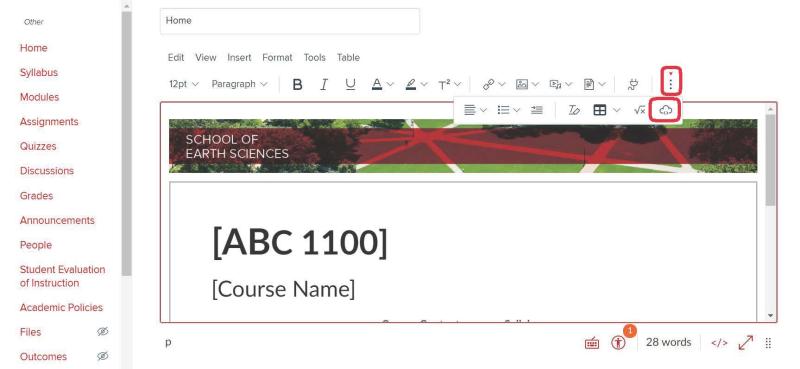
Task: Clear formatting with the eraser icon
Action: [574, 110]
